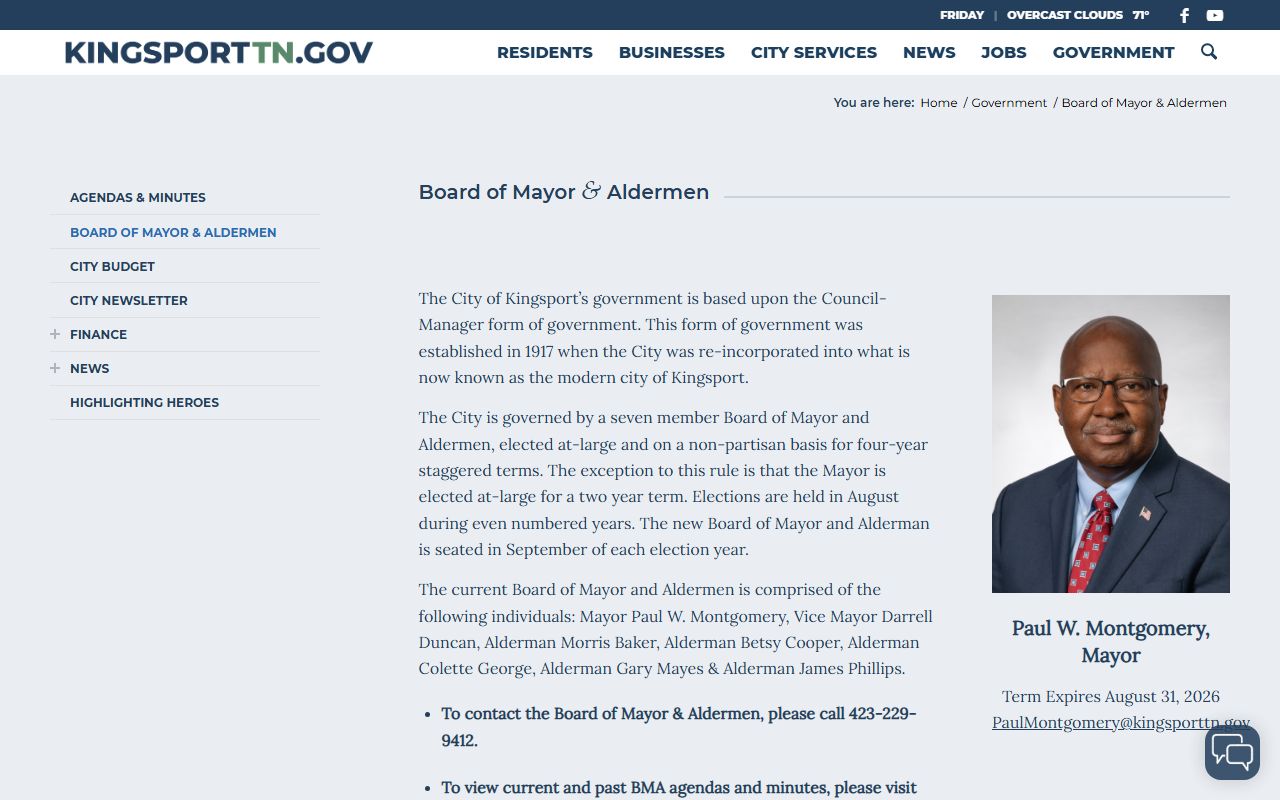Click the Government breadcrumb link
Screen dimensions: 1280x800
(1009, 103)
